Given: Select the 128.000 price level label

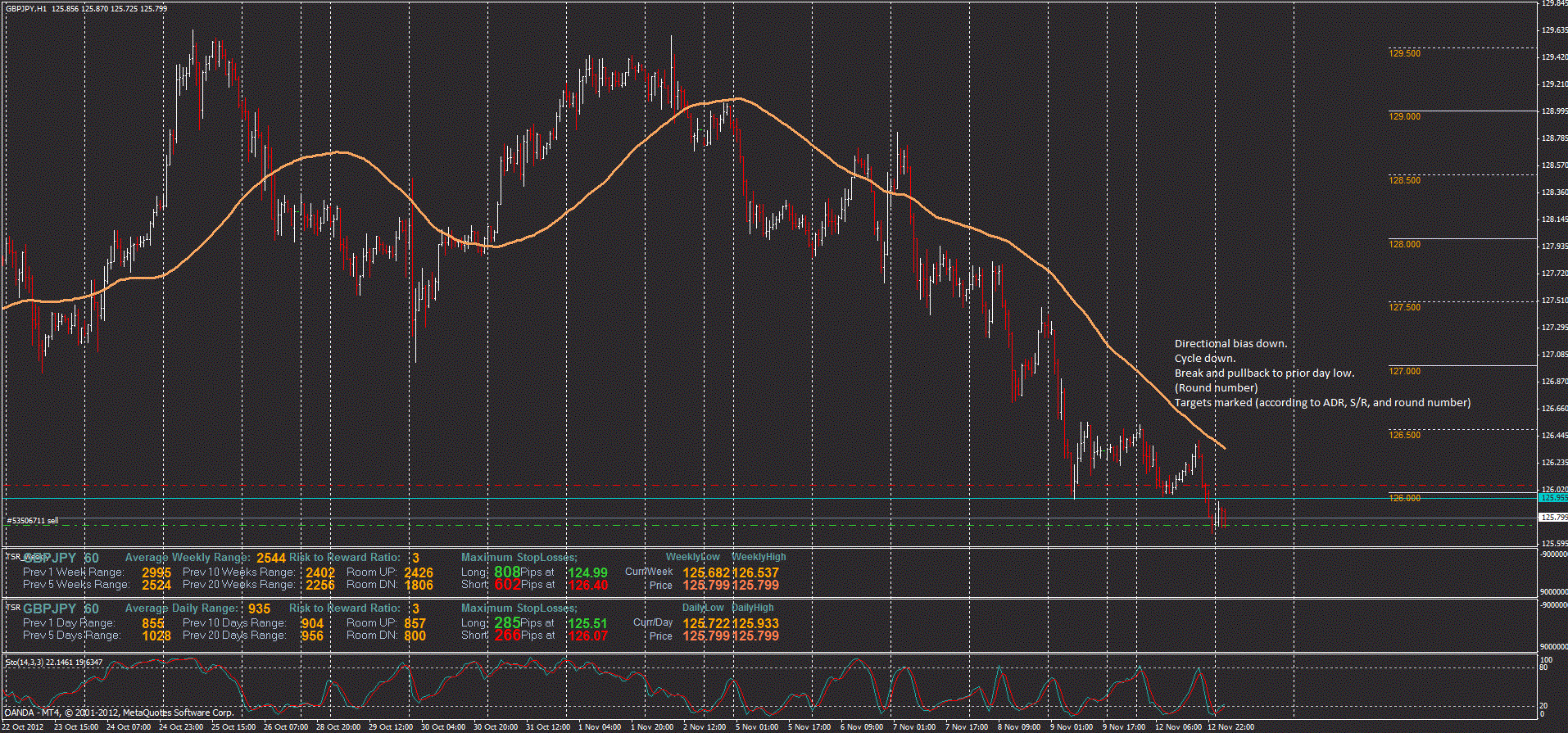Looking at the screenshot, I should tap(1404, 244).
